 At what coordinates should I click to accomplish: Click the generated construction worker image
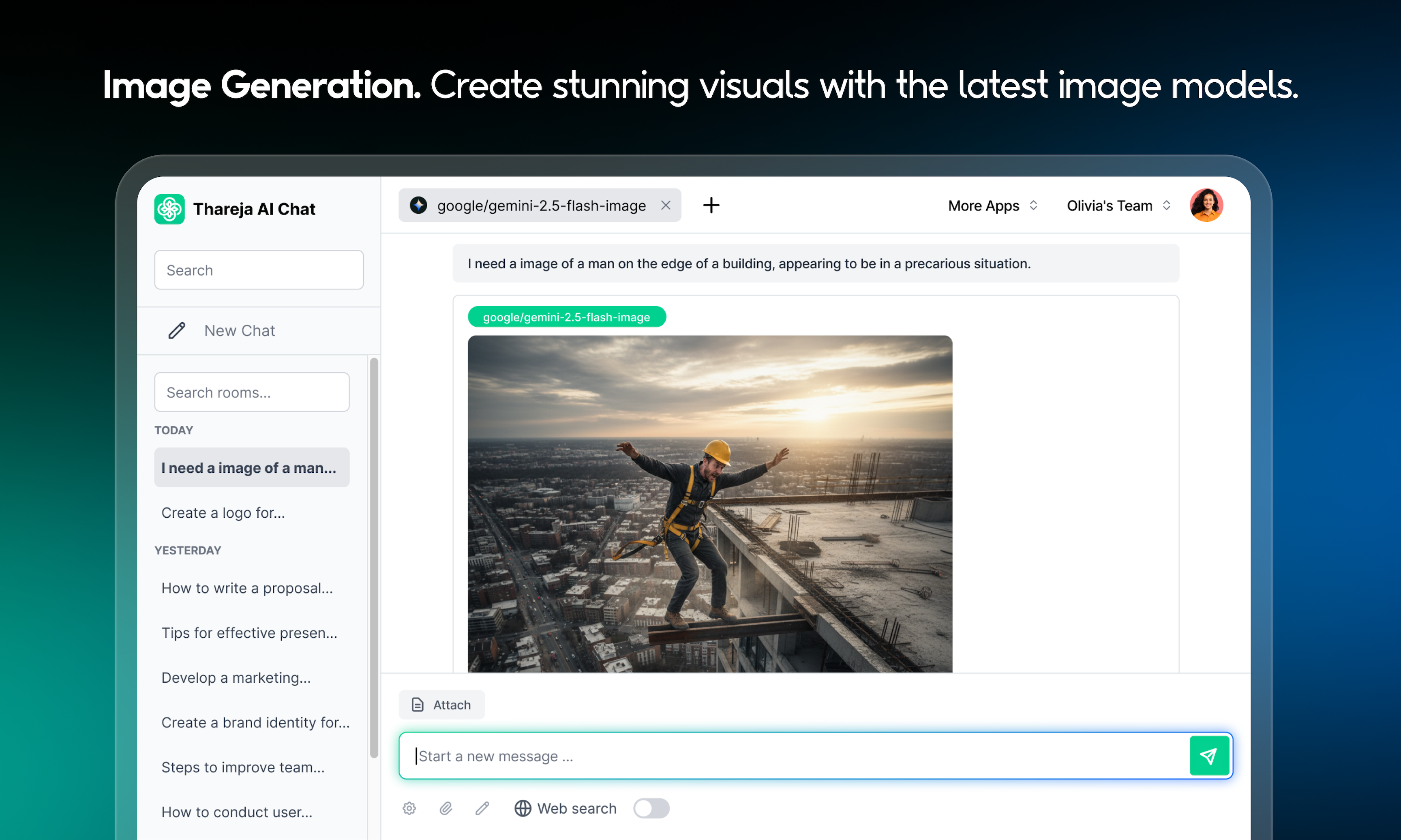pyautogui.click(x=709, y=504)
